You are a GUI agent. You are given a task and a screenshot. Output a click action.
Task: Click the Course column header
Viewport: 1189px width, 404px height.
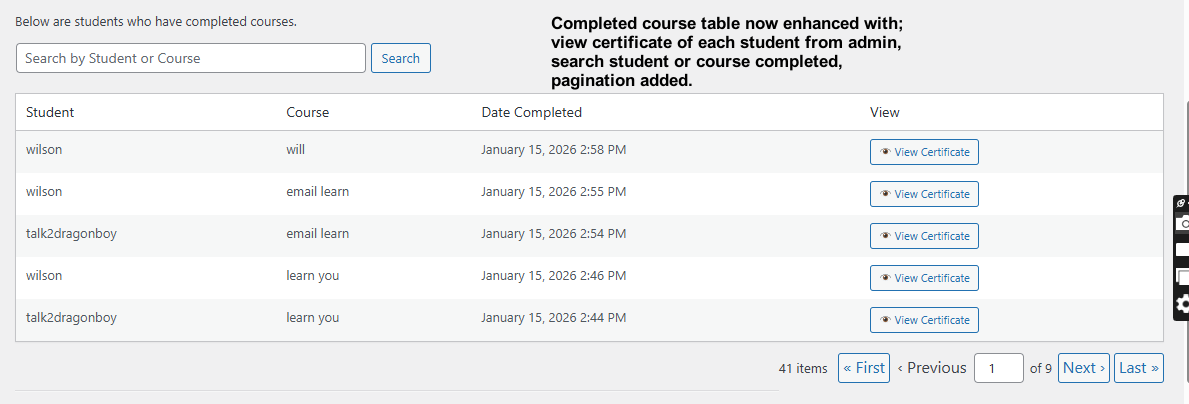(307, 112)
